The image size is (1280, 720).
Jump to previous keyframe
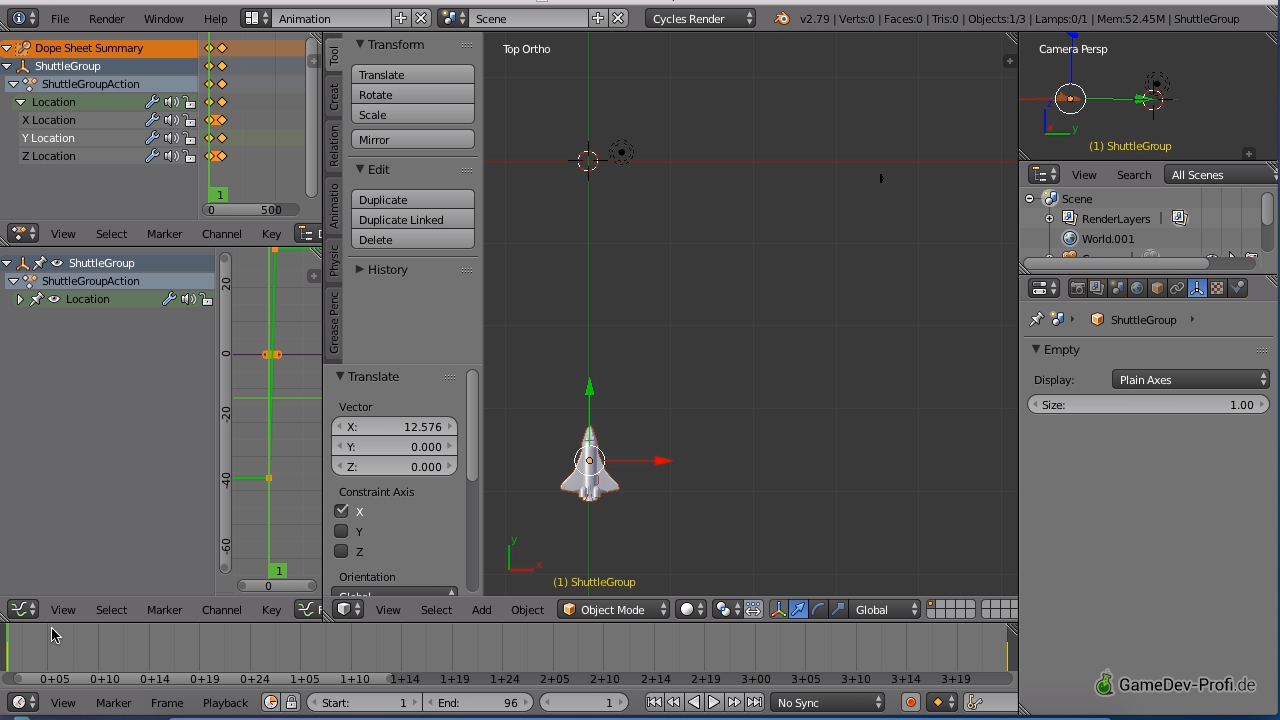coord(674,702)
